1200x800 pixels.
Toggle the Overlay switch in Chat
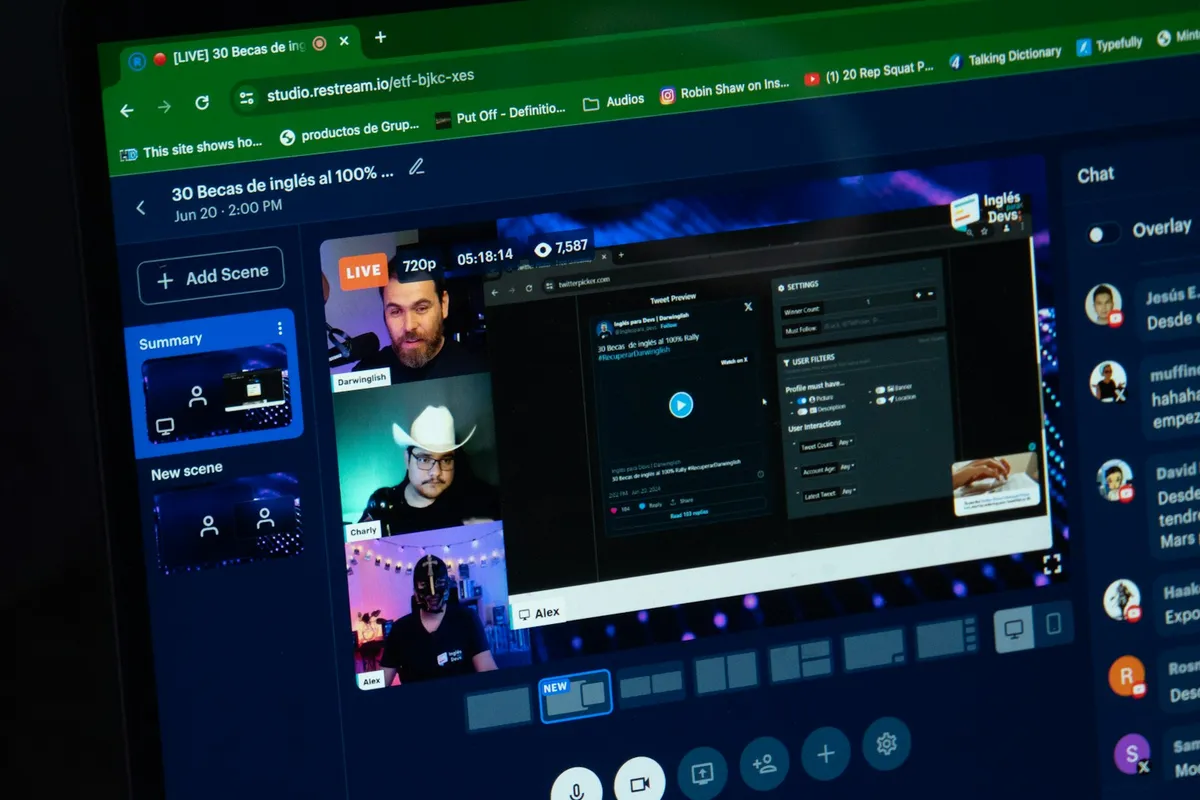pos(1104,233)
